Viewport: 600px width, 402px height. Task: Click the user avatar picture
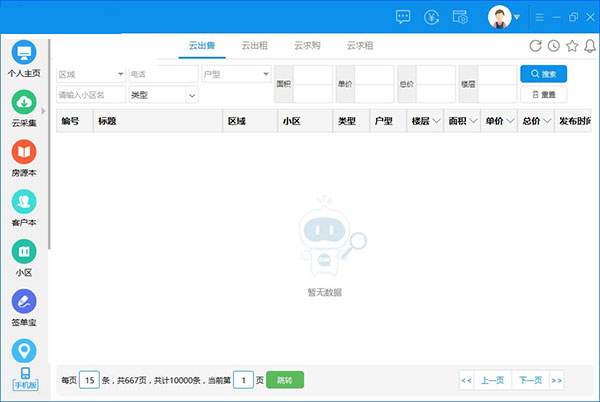point(499,17)
